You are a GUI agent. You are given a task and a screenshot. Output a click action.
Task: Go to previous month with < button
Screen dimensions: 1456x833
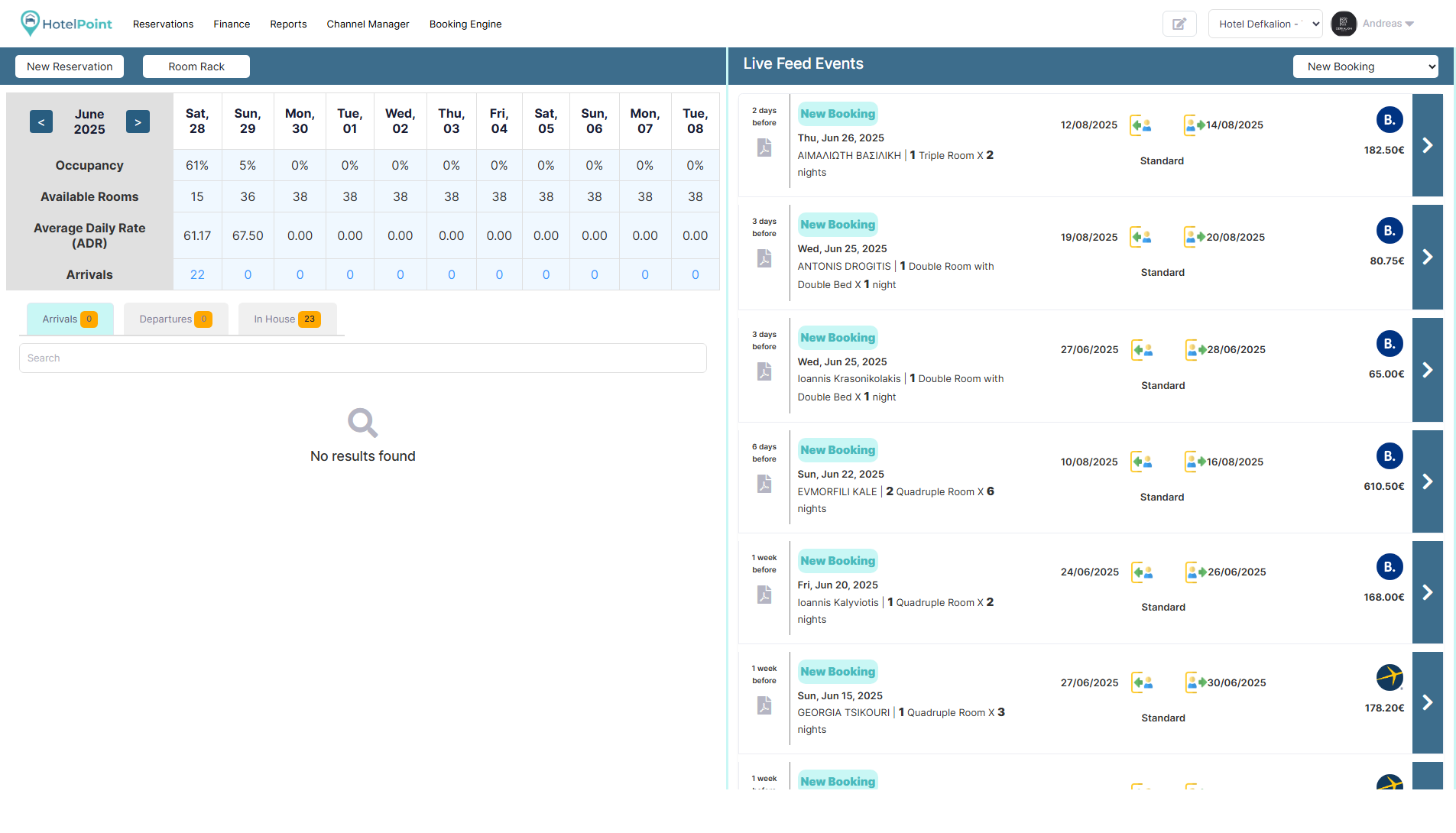pyautogui.click(x=41, y=122)
